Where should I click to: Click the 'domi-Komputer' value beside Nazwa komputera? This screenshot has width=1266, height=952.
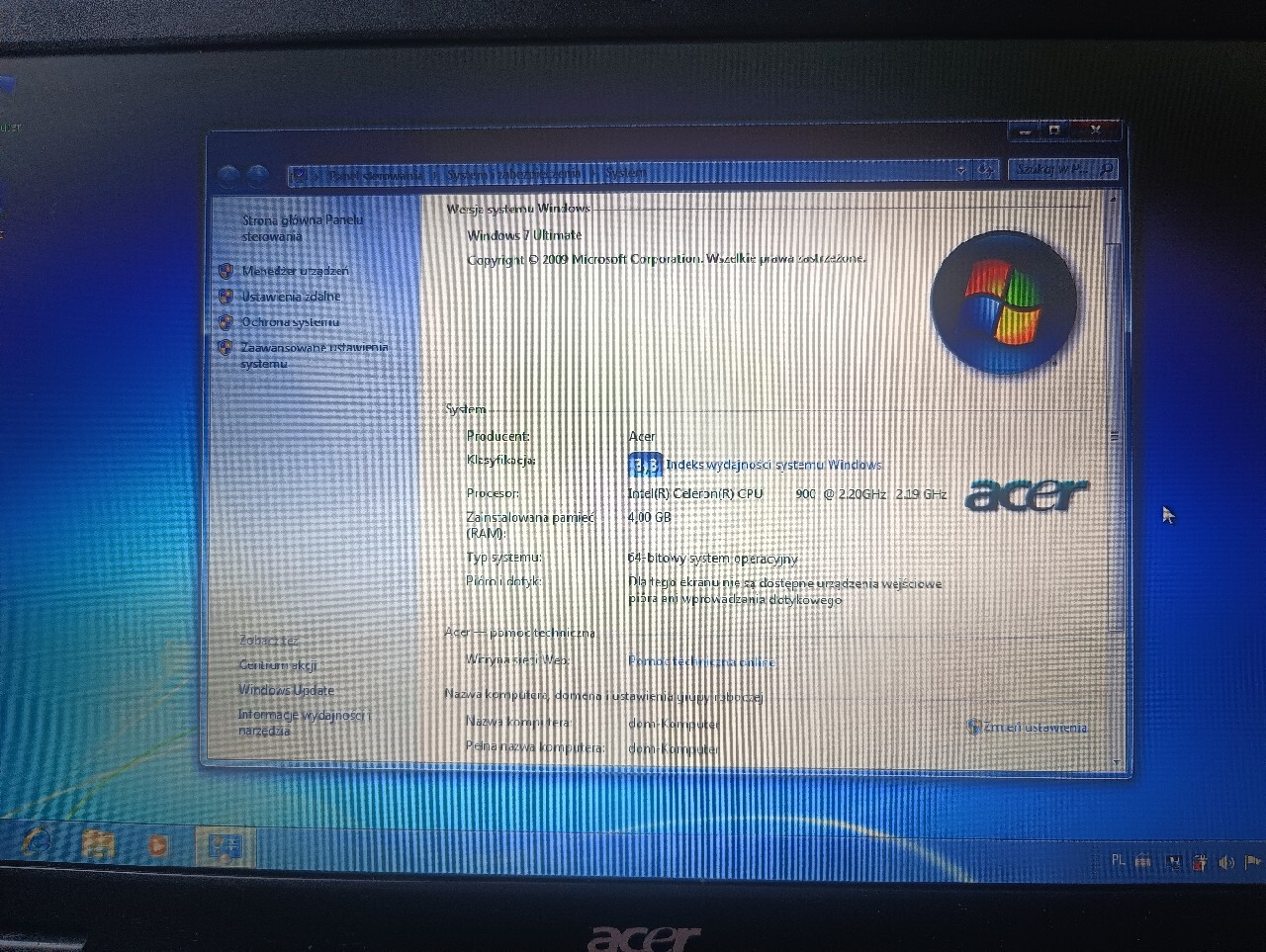(674, 724)
